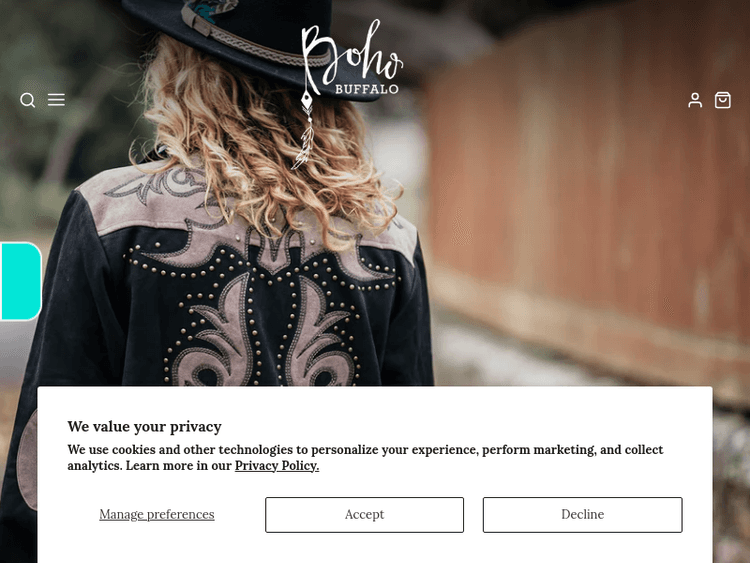Click the cookie description paragraph

(365, 458)
